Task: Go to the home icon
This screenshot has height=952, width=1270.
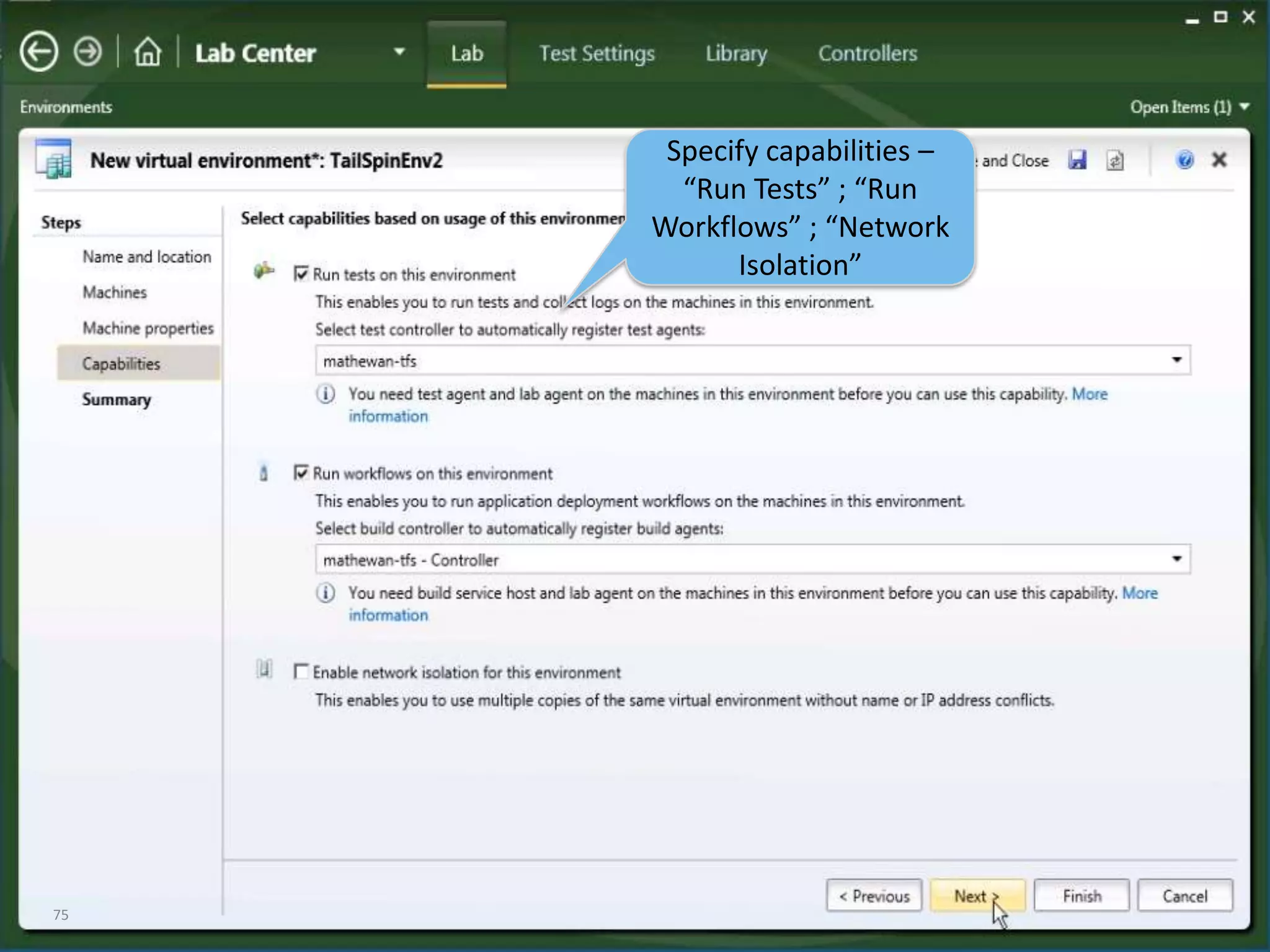Action: [x=148, y=52]
